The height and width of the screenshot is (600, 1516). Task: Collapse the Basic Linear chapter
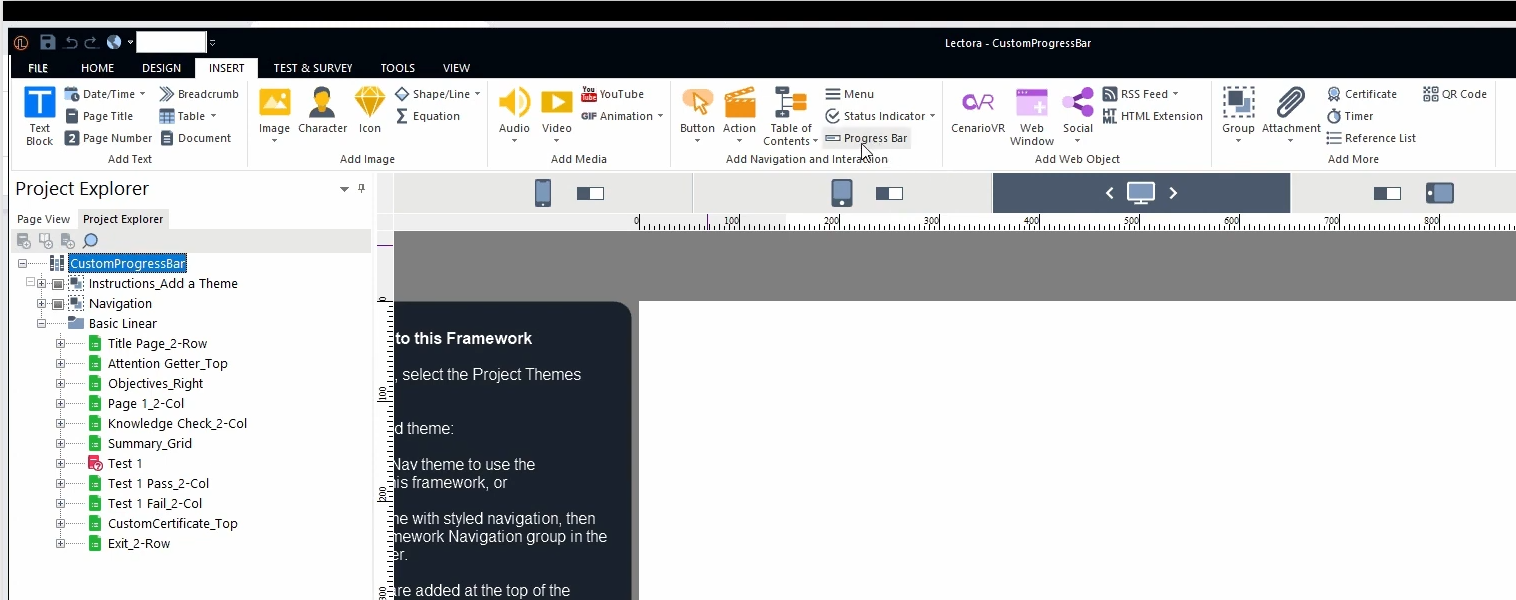[x=42, y=323]
